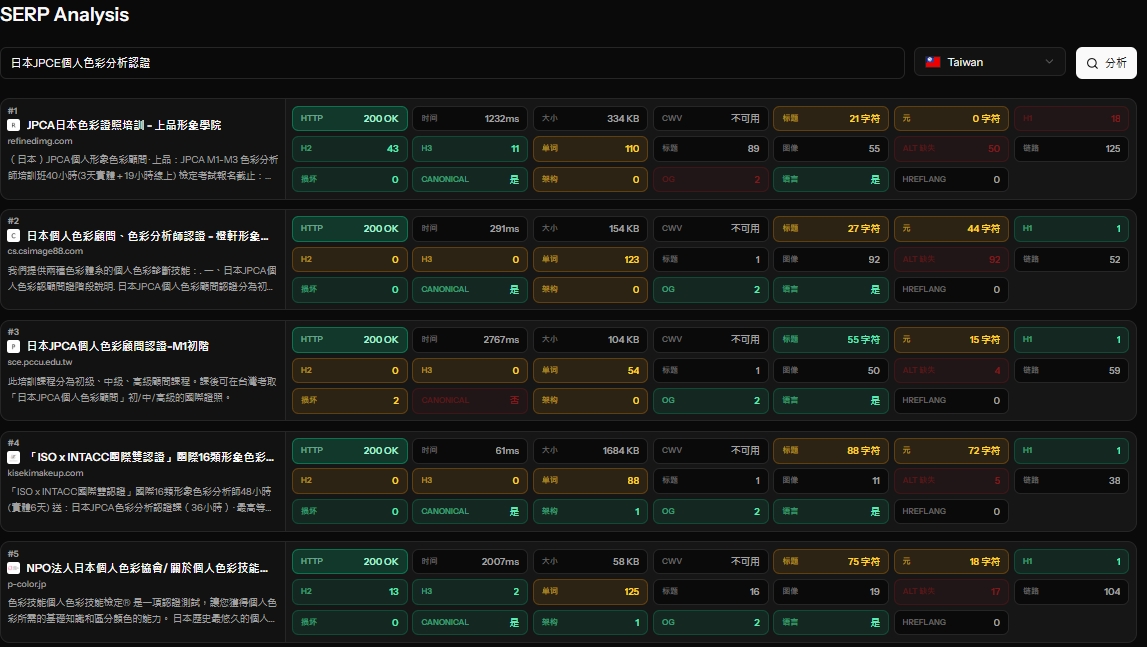Click the 334 KB page size cell
This screenshot has height=647, width=1147.
[x=590, y=119]
